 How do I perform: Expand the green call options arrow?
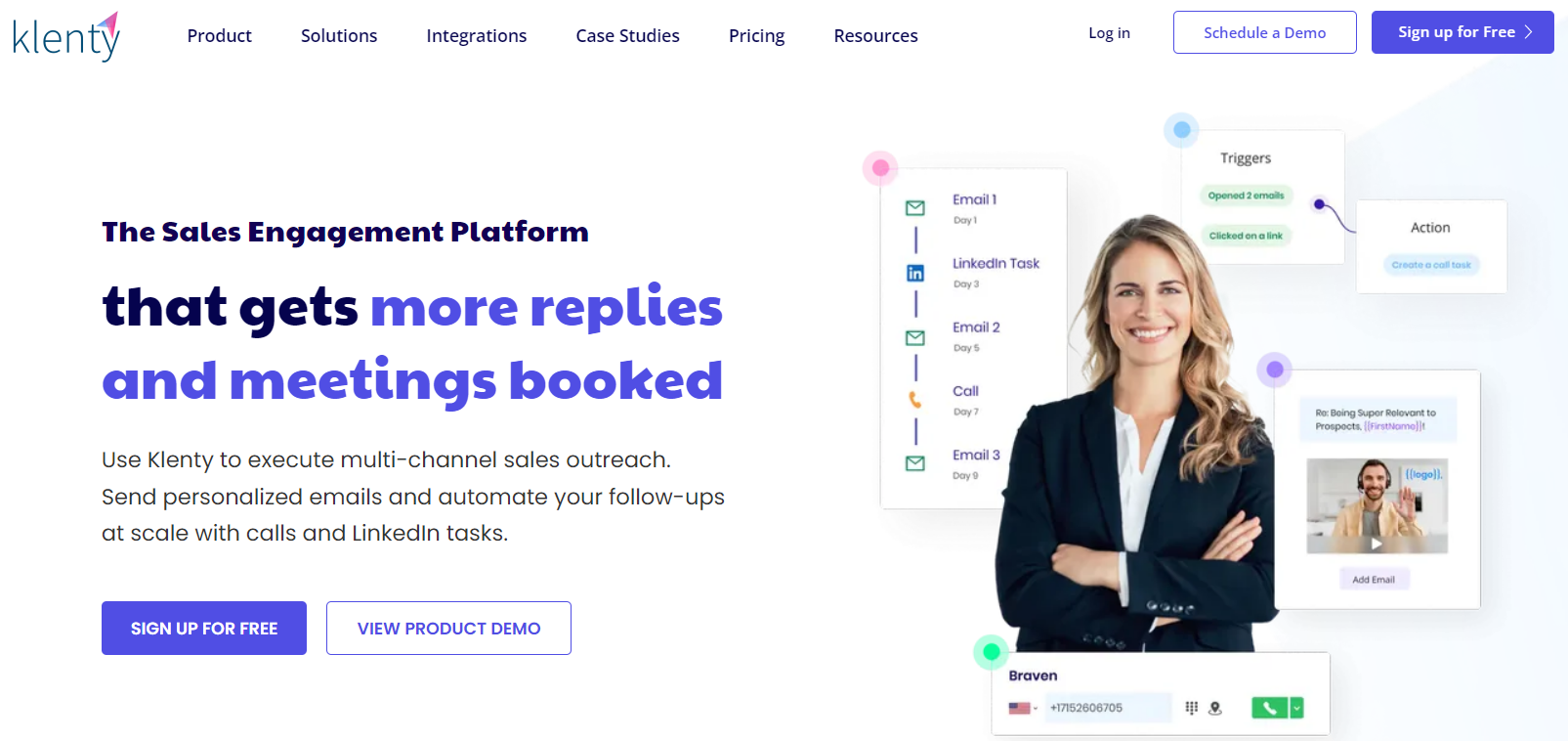[1296, 708]
